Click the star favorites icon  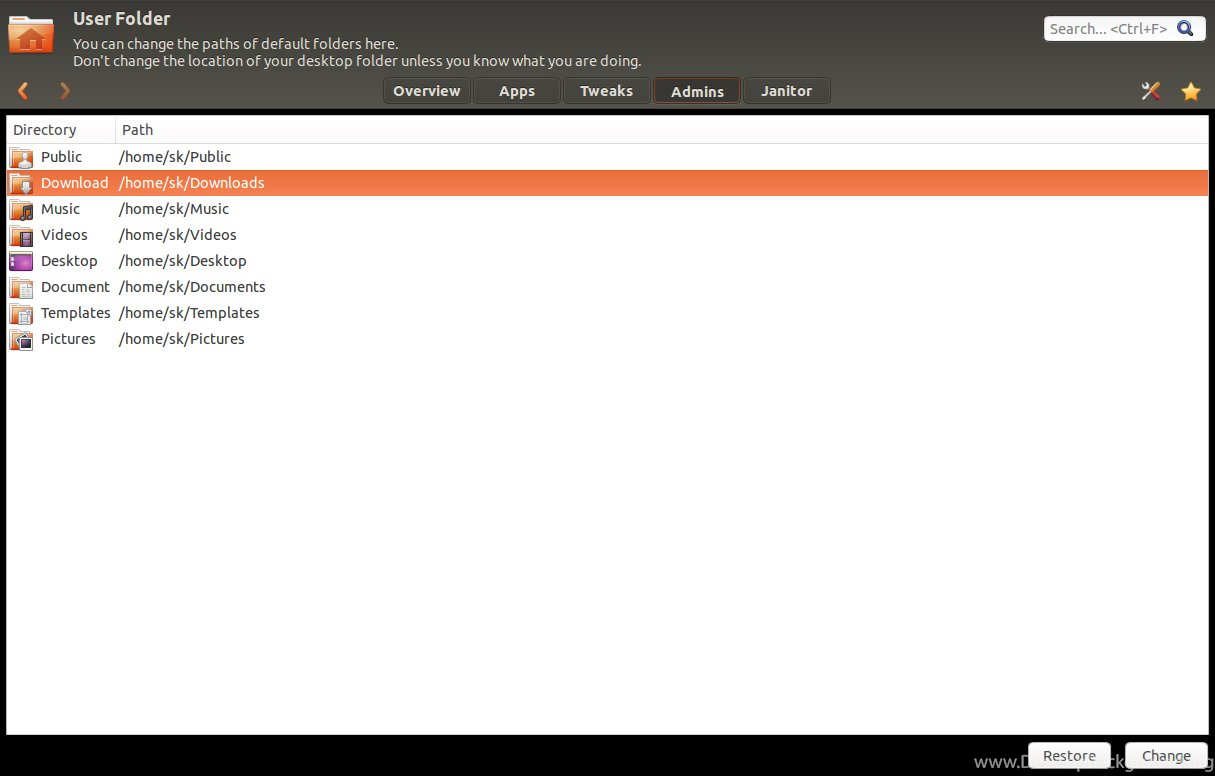[1190, 91]
